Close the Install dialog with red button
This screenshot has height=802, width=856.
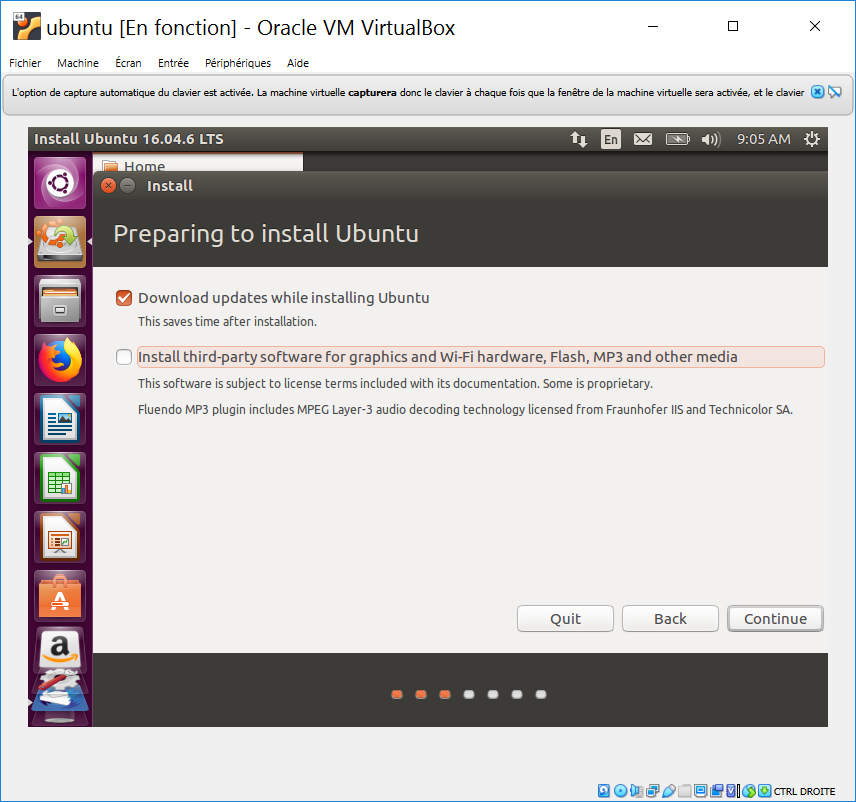pos(109,186)
